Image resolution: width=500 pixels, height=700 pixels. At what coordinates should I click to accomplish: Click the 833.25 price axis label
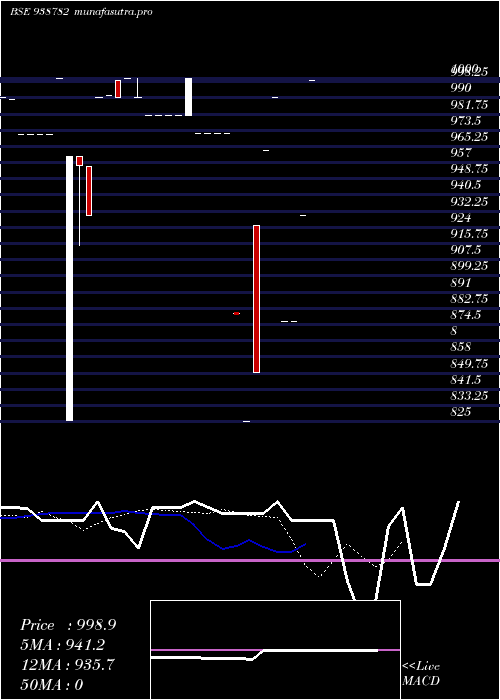(x=469, y=396)
